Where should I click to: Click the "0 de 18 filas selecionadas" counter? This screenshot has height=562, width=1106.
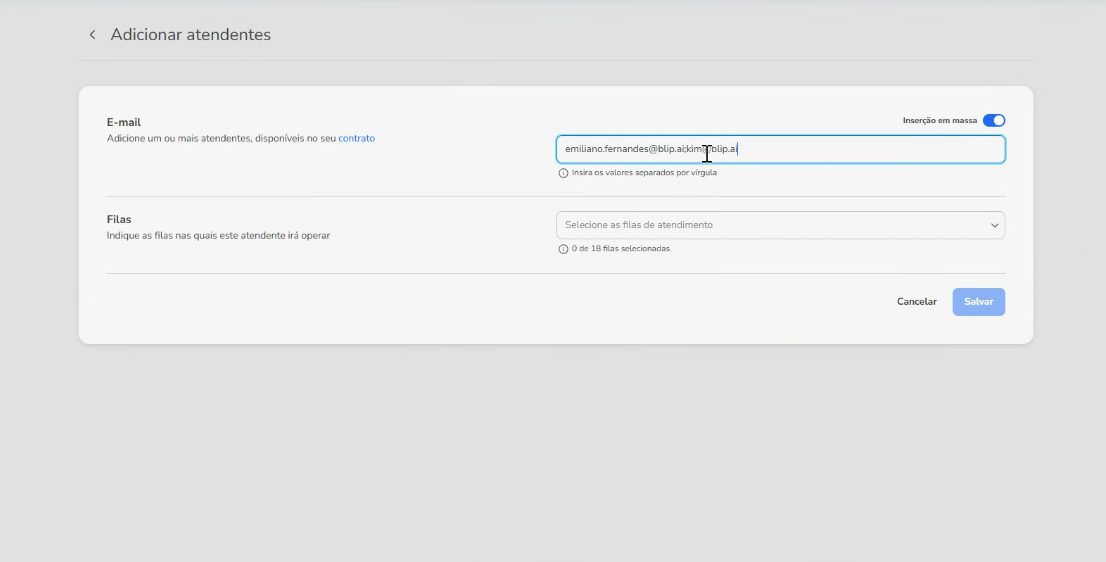click(x=620, y=248)
